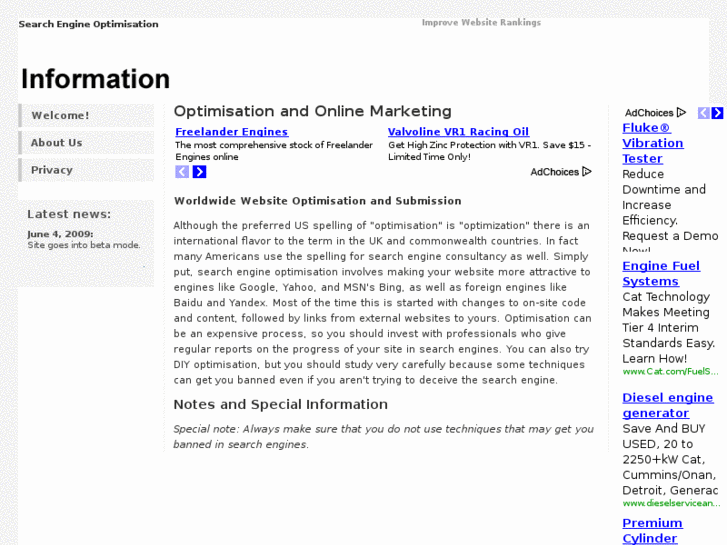The width and height of the screenshot is (727, 545).
Task: Open the Privacy menu item
Action: pos(86,170)
